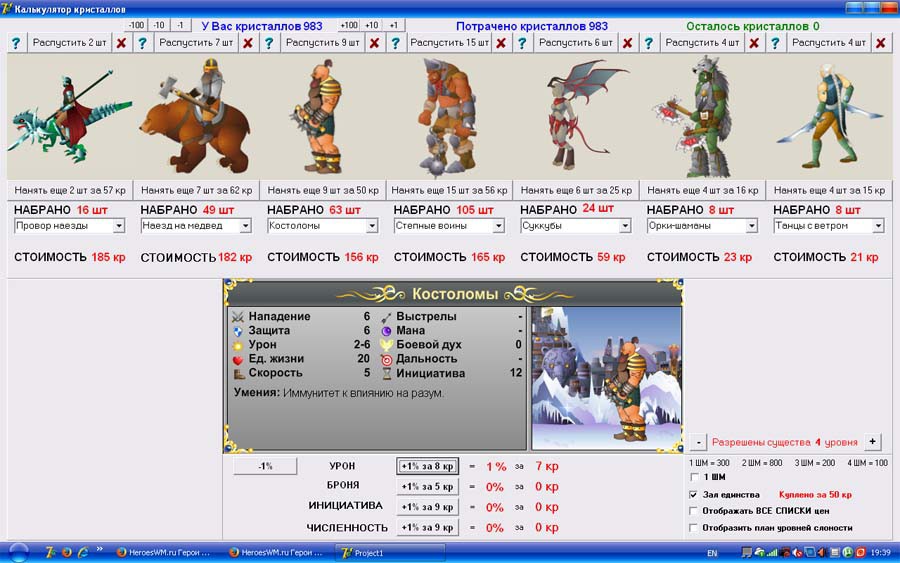Click the red X beside Распустить 6 шт
The width and height of the screenshot is (900, 563).
click(x=627, y=43)
